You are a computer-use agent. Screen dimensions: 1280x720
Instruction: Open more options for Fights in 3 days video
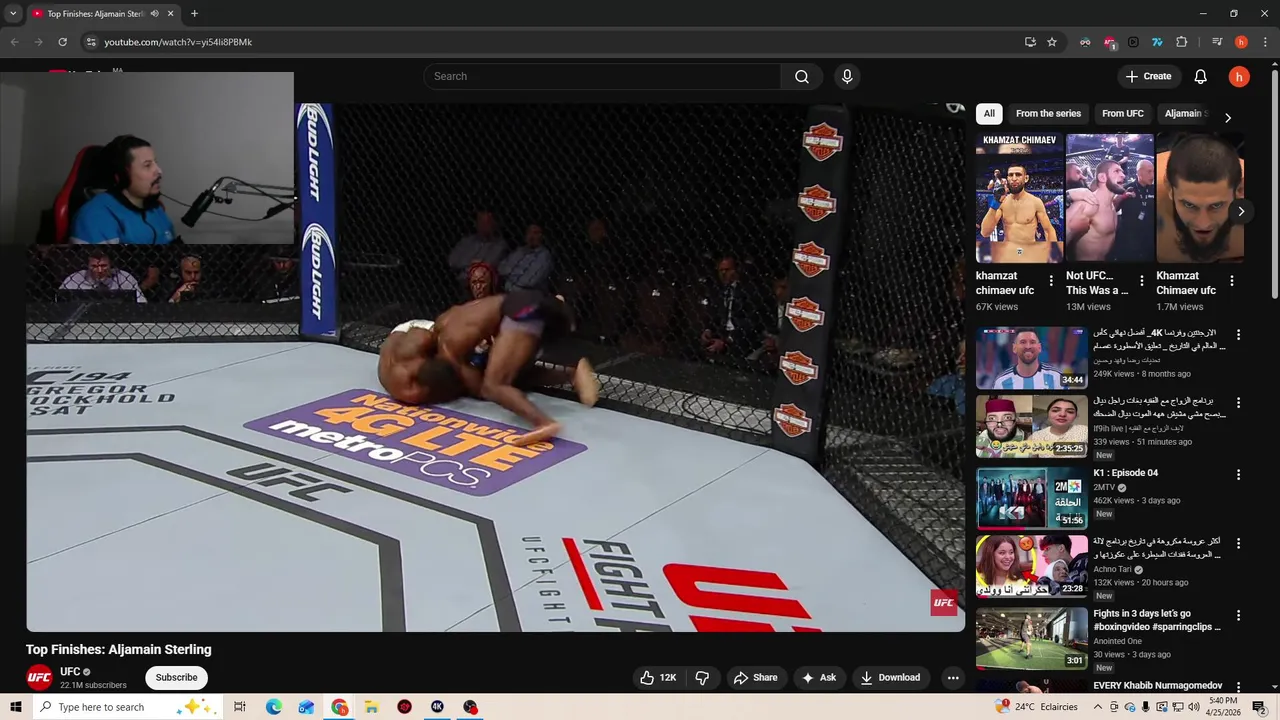1238,616
